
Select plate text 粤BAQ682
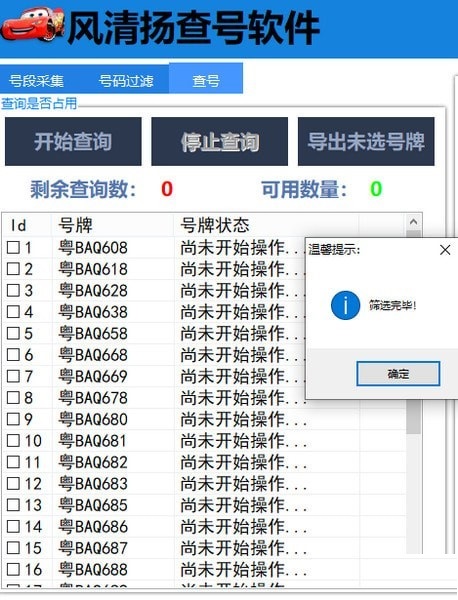point(93,462)
